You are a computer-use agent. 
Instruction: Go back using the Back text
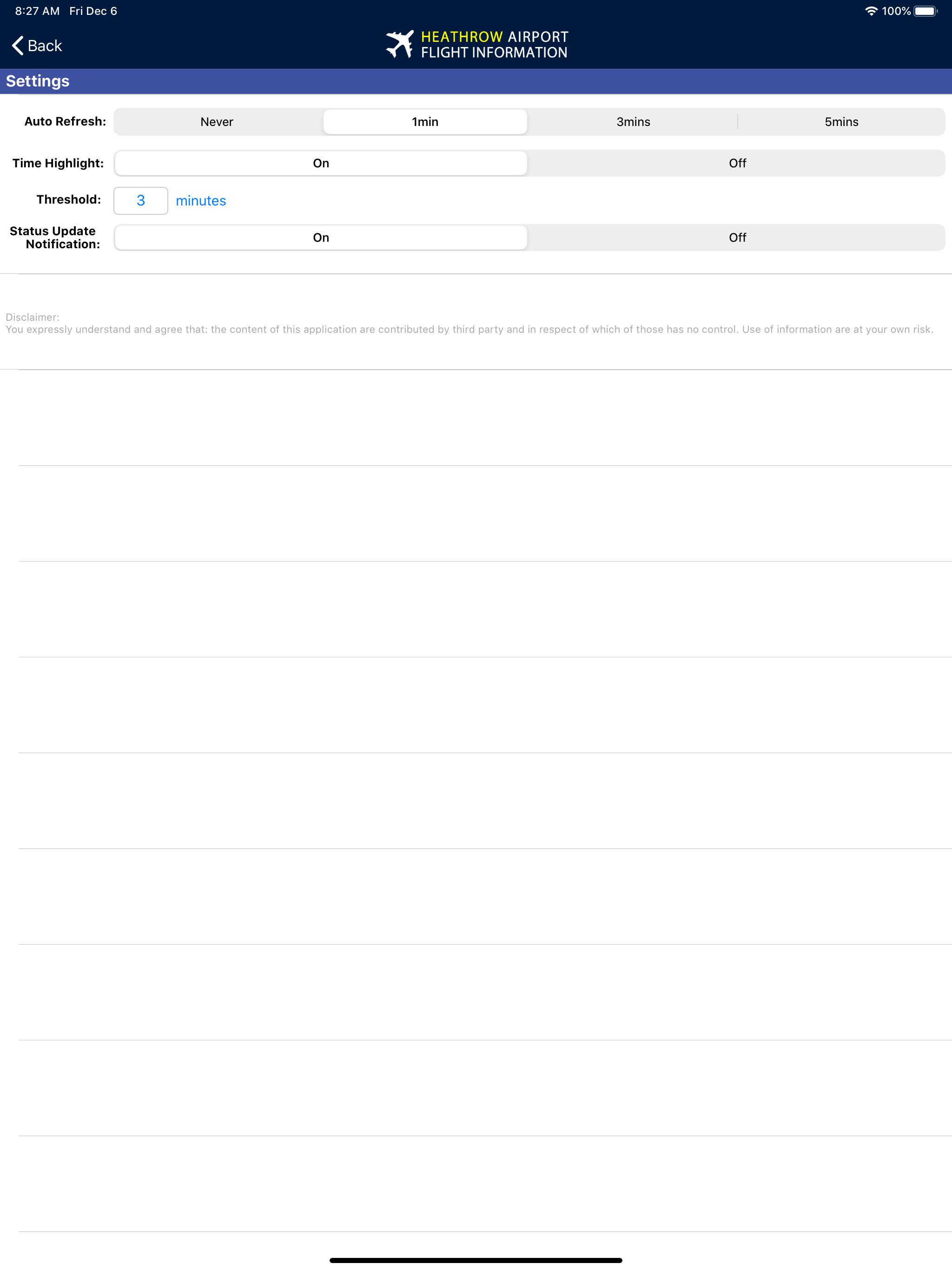click(45, 46)
